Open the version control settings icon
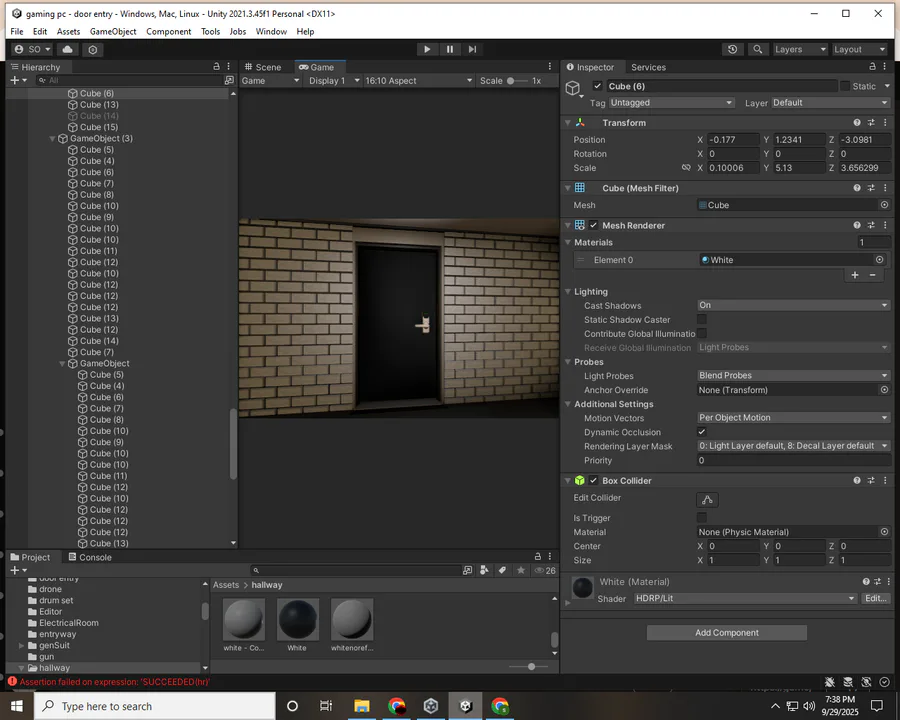900x720 pixels. coord(93,49)
